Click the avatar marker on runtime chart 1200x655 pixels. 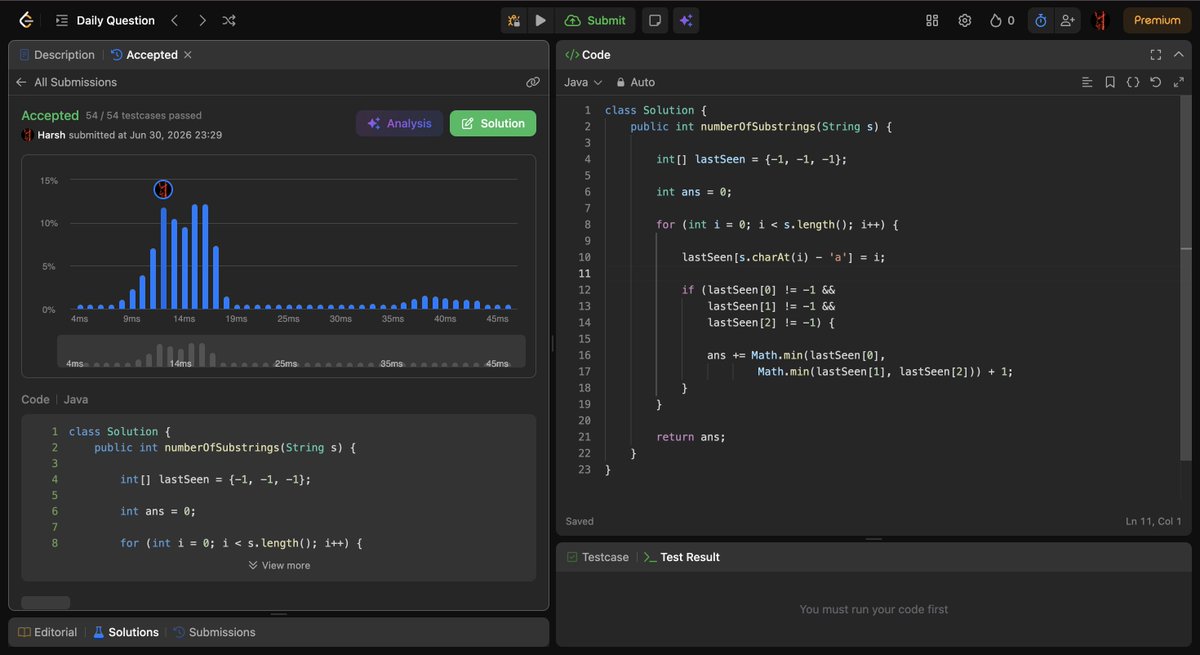(163, 189)
